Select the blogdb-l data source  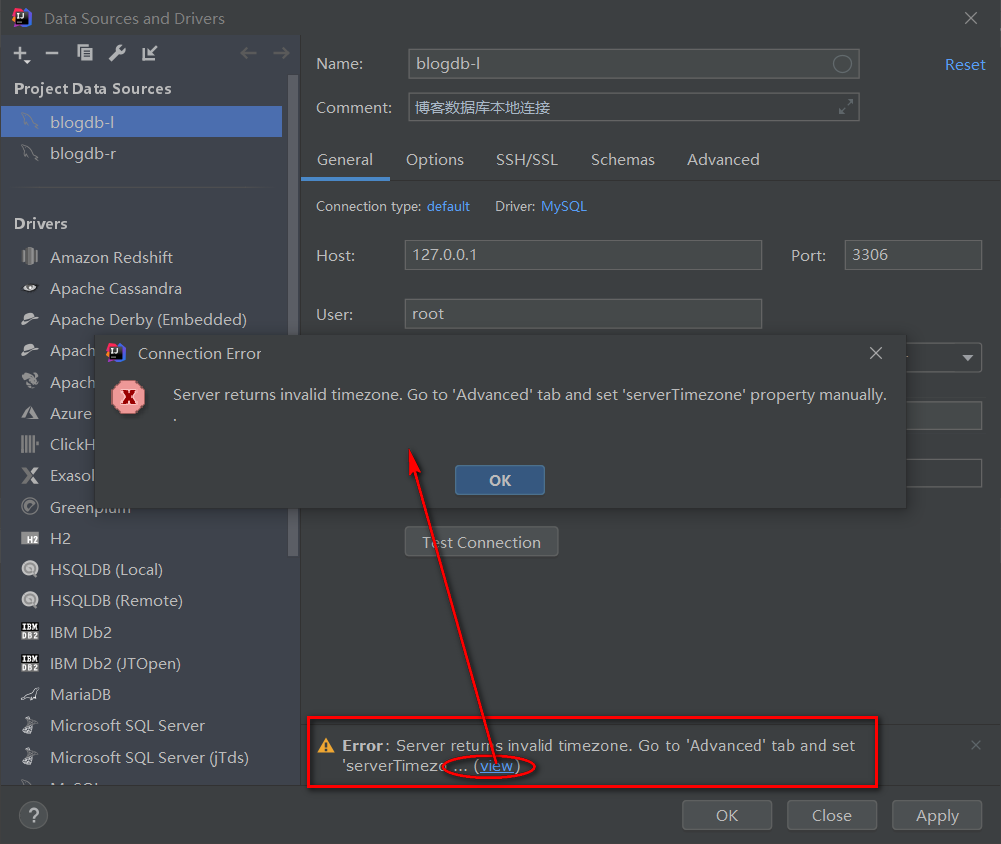[141, 122]
